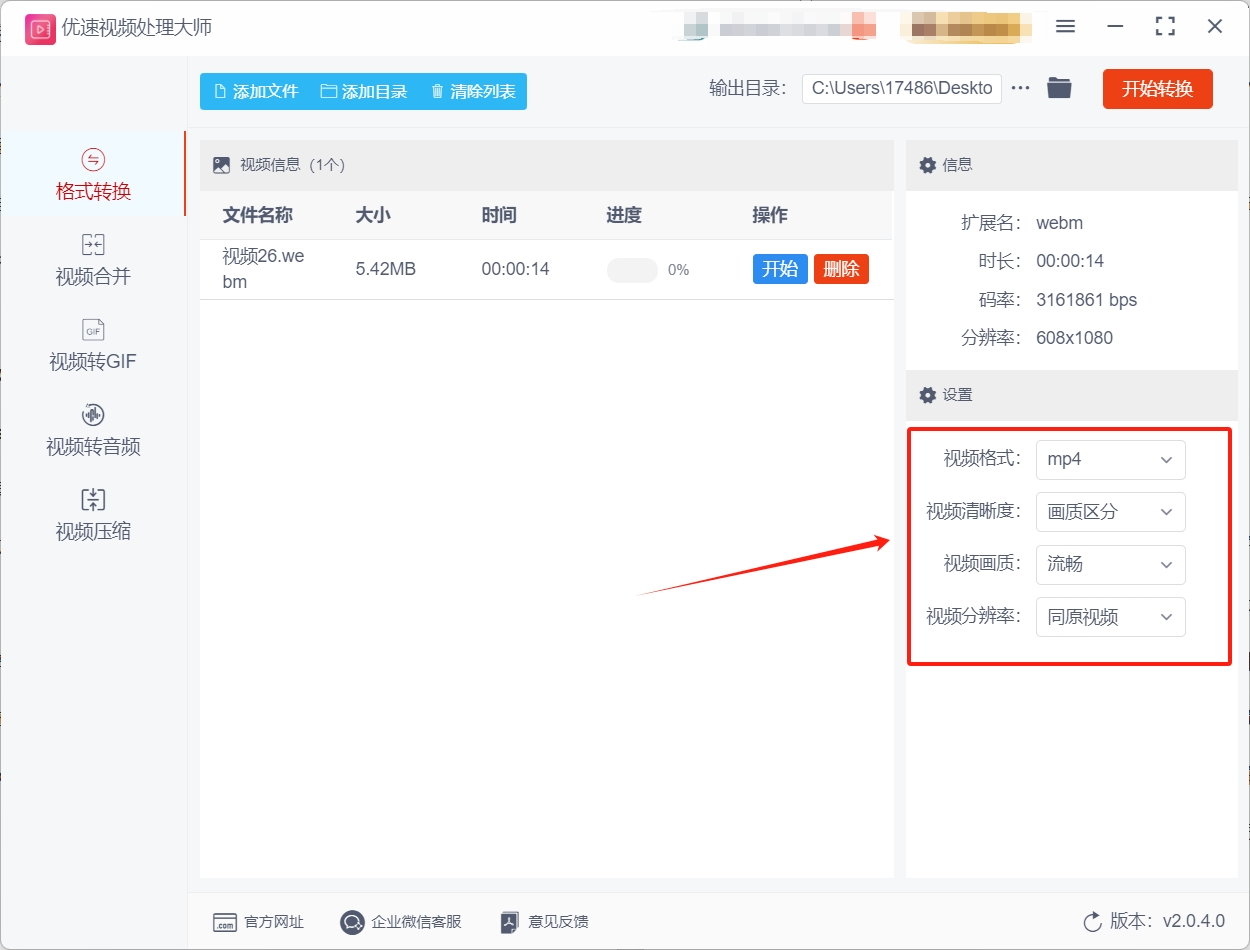Click the 00:00:14 time cell in file row

(x=515, y=269)
